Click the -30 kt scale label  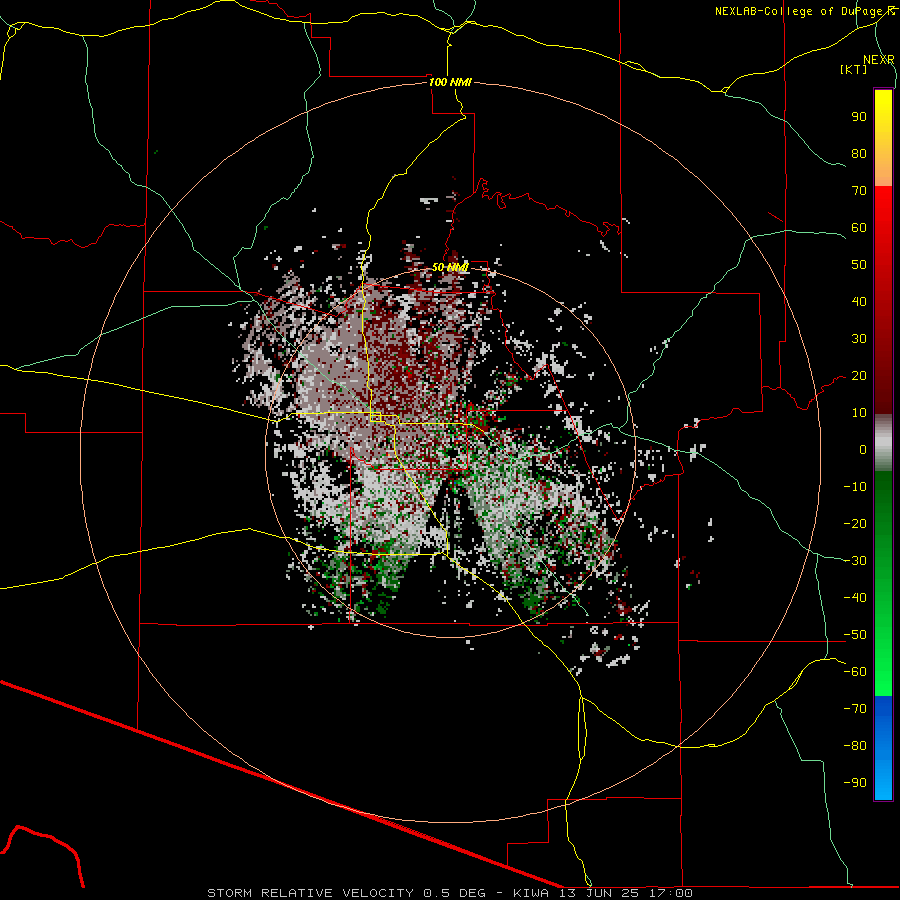click(855, 561)
